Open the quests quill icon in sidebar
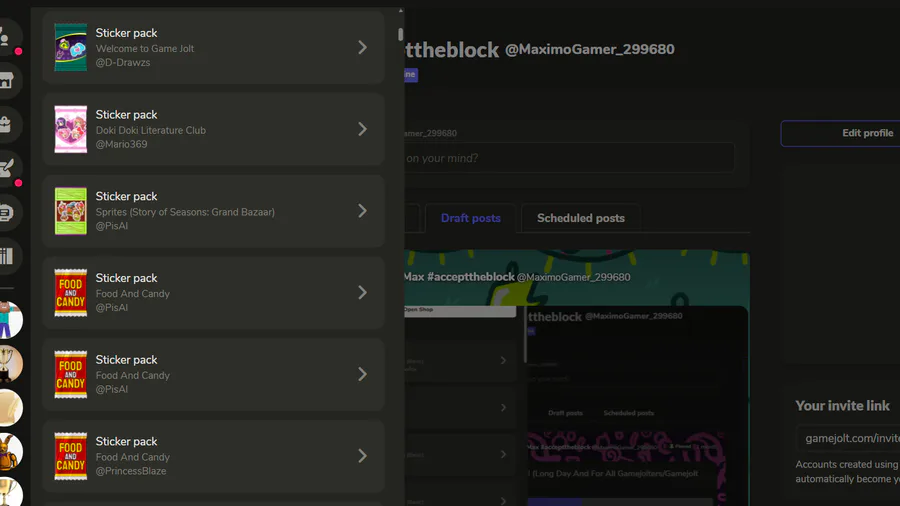Screen dimensions: 900x506 tap(7, 168)
